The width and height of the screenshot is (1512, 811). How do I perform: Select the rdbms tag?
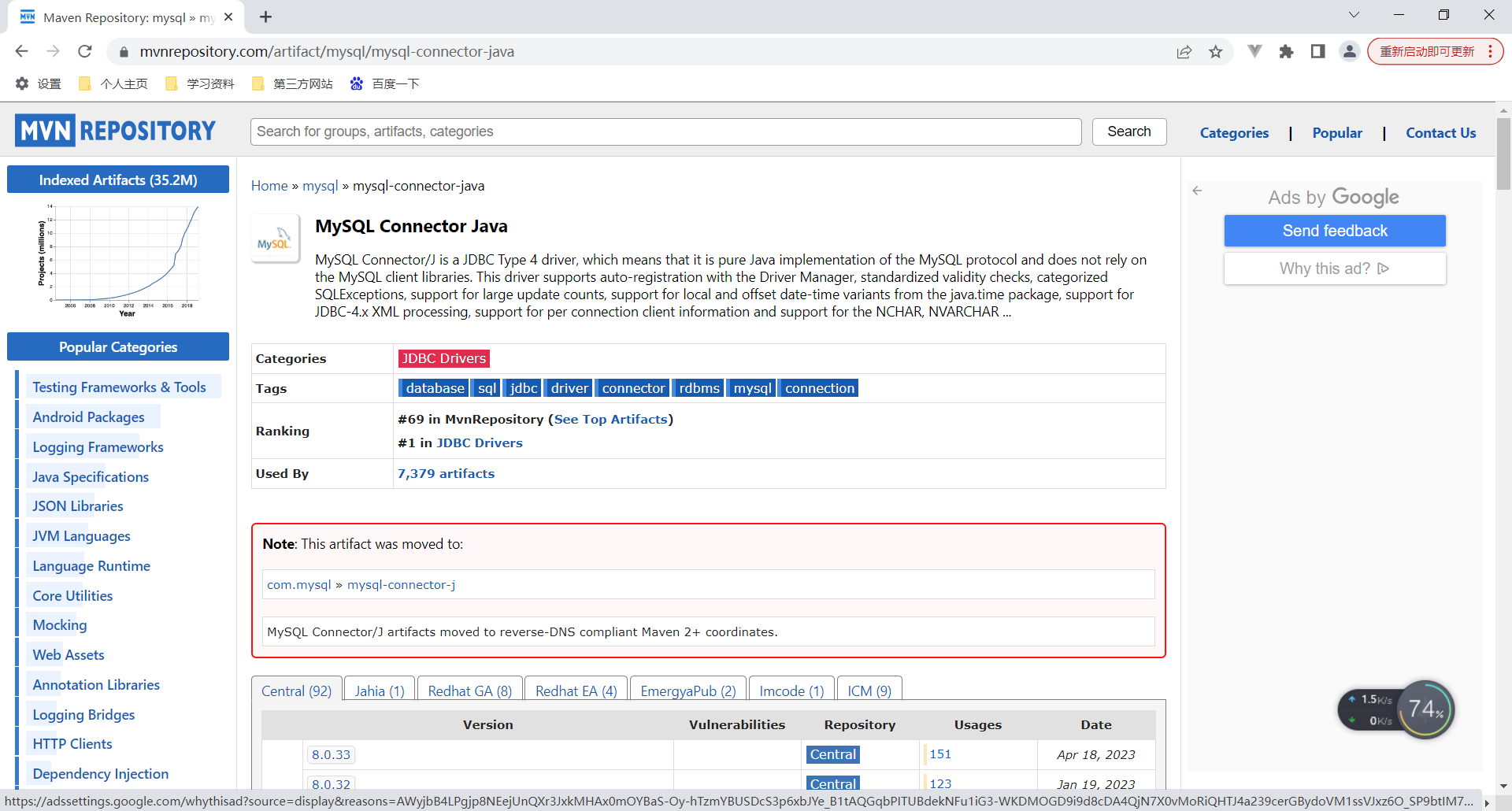click(699, 388)
